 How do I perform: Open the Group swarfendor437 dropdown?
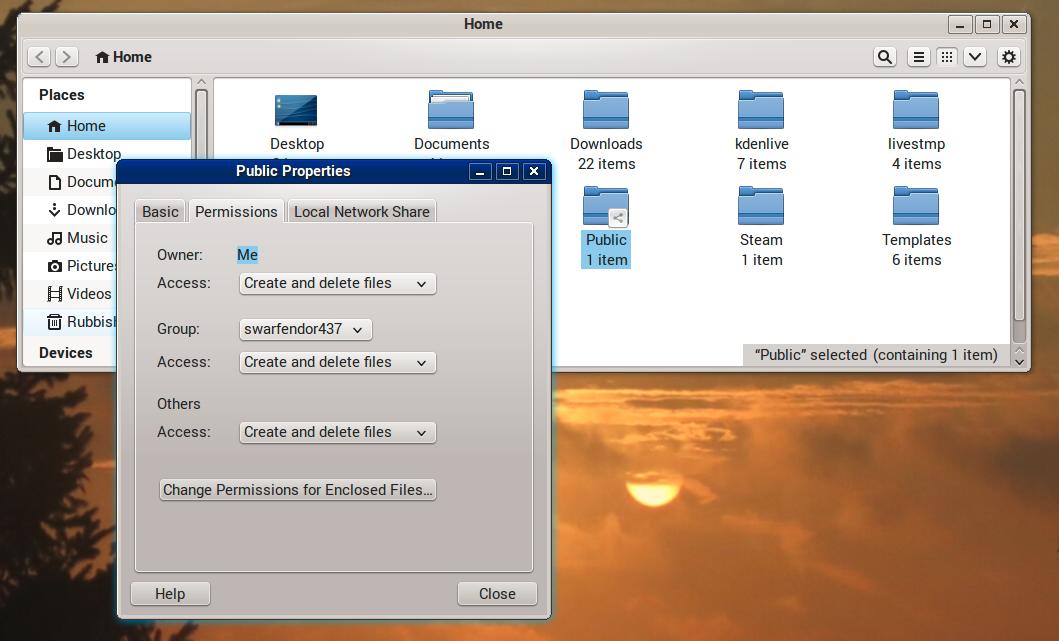(305, 329)
